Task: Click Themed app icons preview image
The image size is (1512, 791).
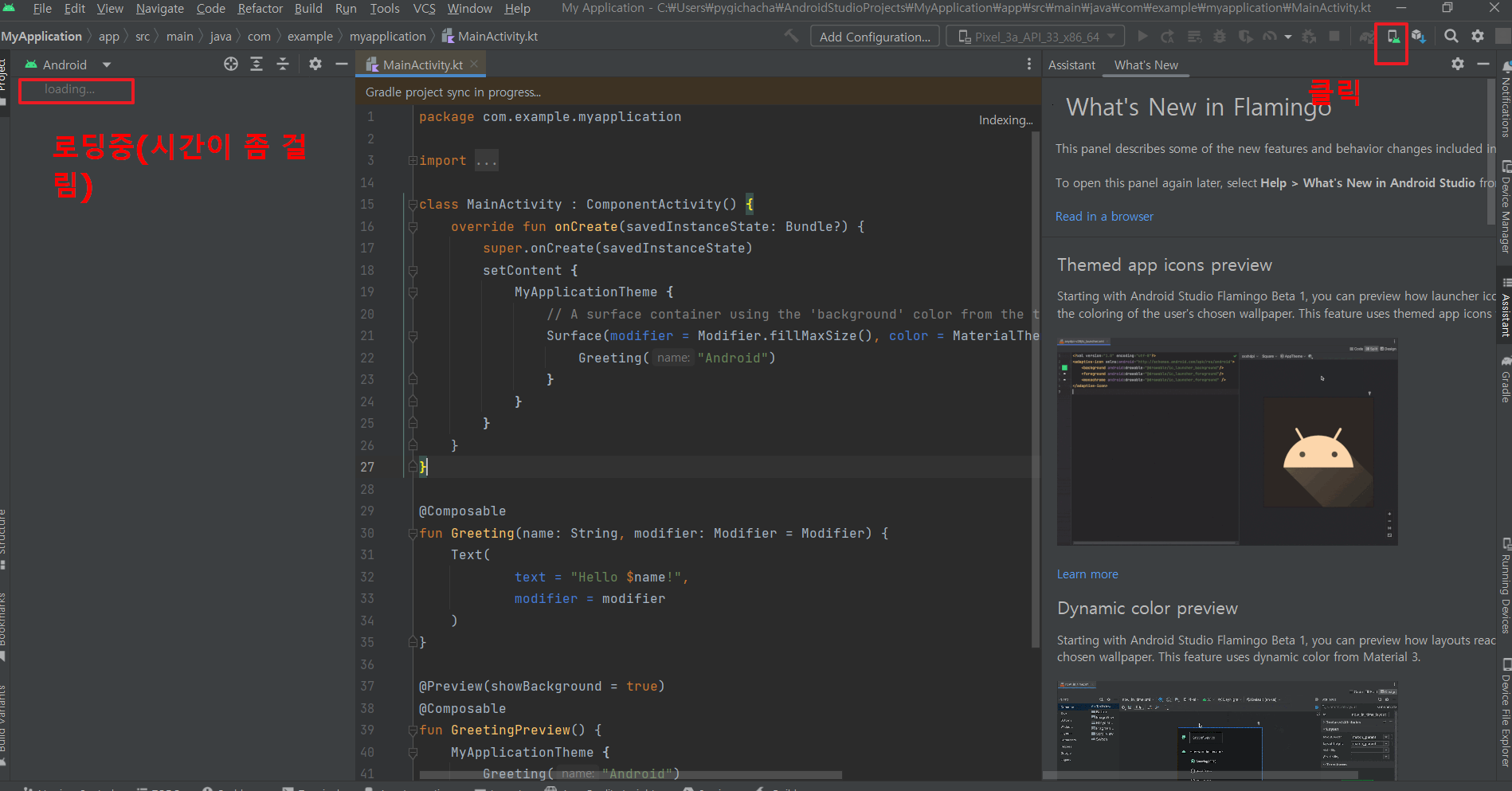Action: click(1227, 441)
